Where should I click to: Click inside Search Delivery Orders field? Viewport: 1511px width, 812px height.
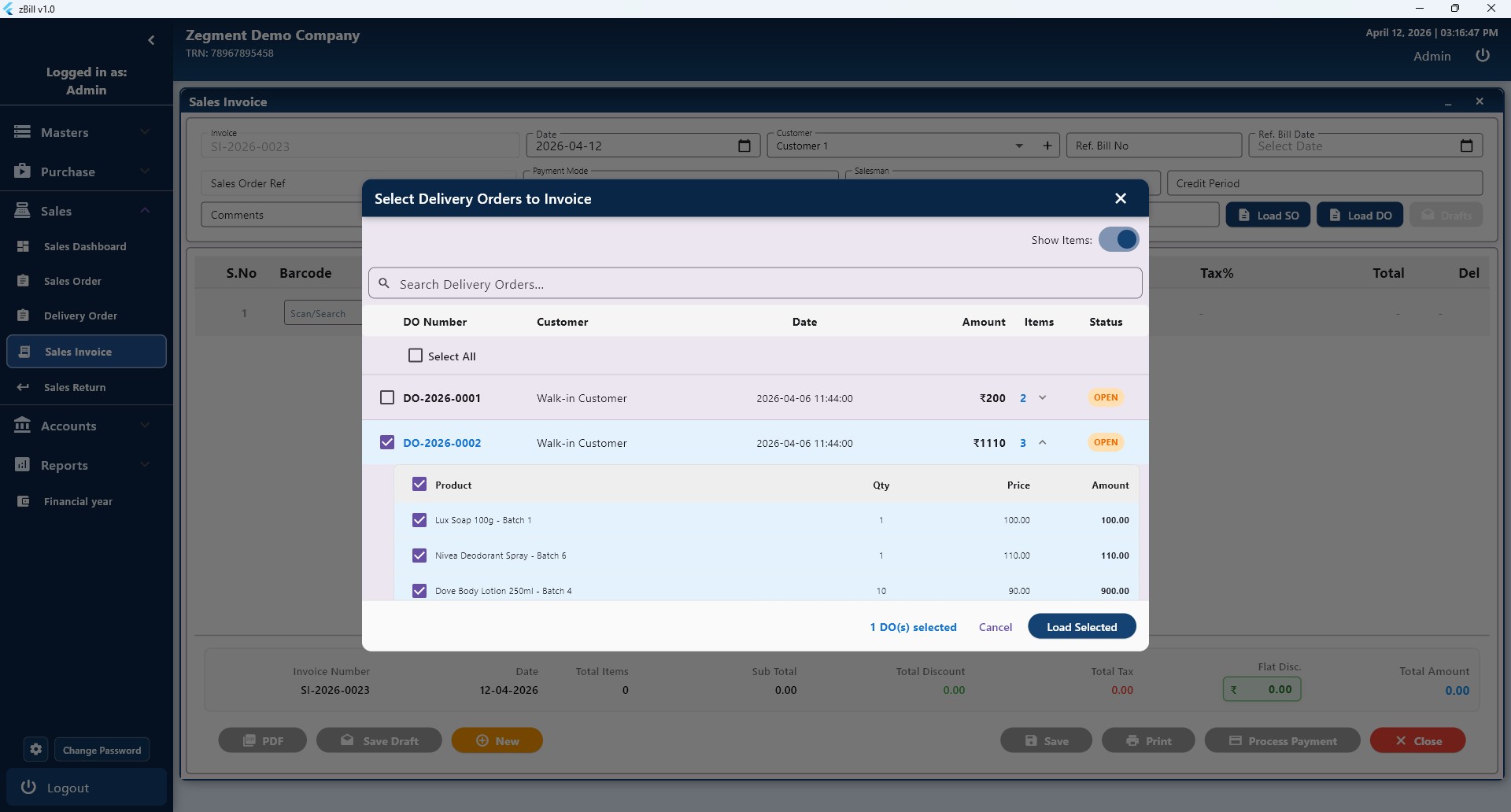pyautogui.click(x=755, y=284)
